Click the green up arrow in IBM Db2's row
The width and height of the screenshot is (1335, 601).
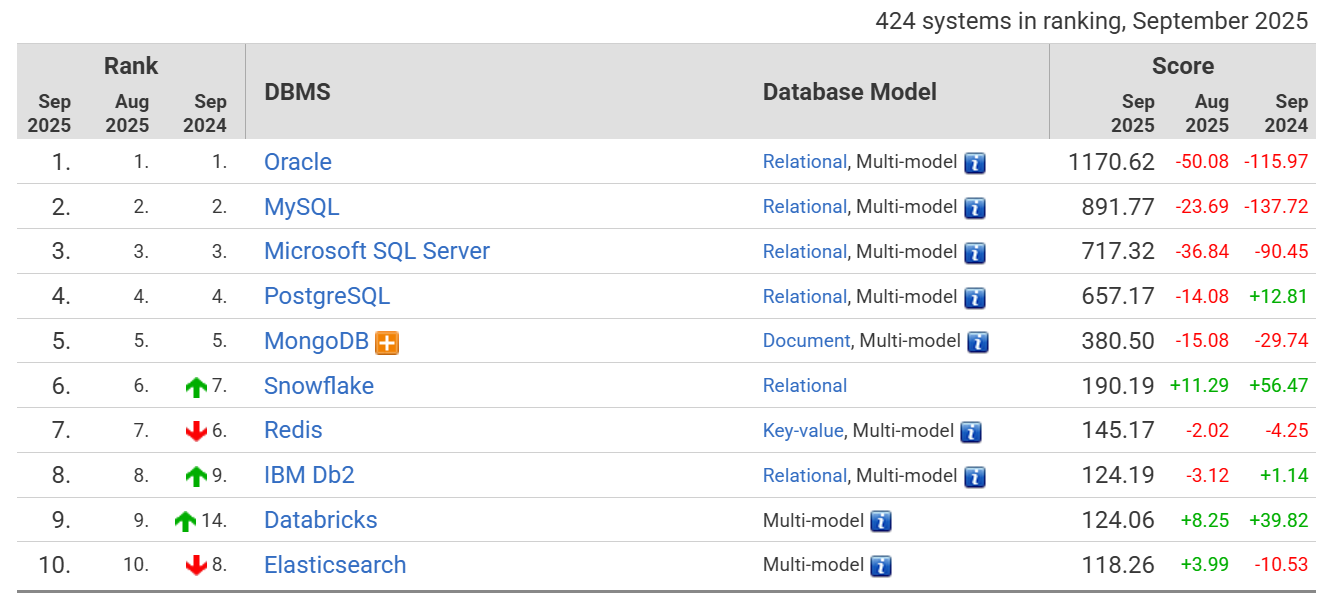(196, 477)
